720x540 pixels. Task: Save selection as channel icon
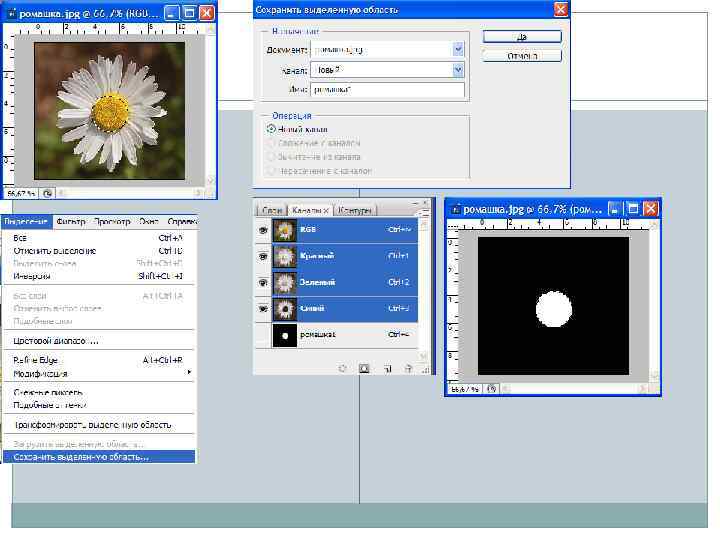pos(364,368)
